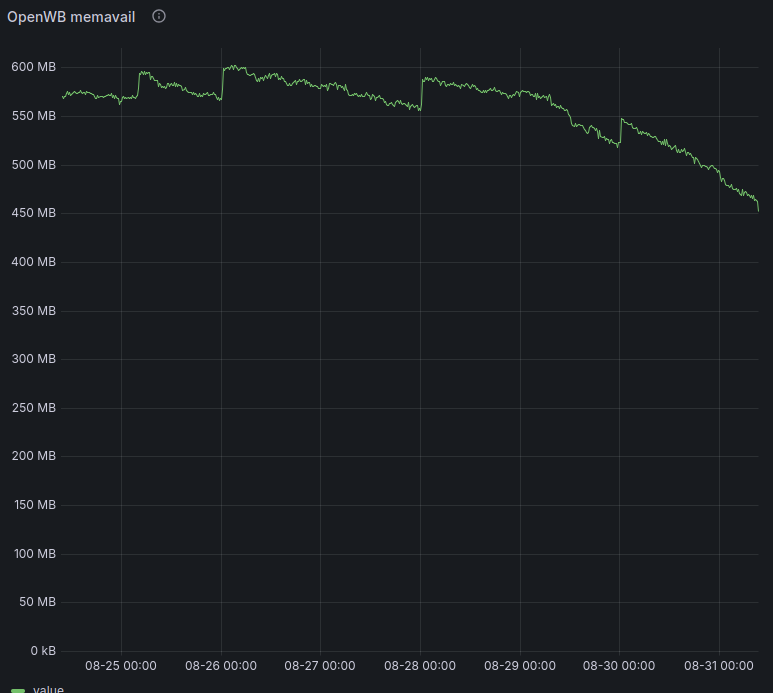Viewport: 773px width, 693px height.
Task: Click the 08-25 00:00 time axis label
Action: tap(121, 666)
